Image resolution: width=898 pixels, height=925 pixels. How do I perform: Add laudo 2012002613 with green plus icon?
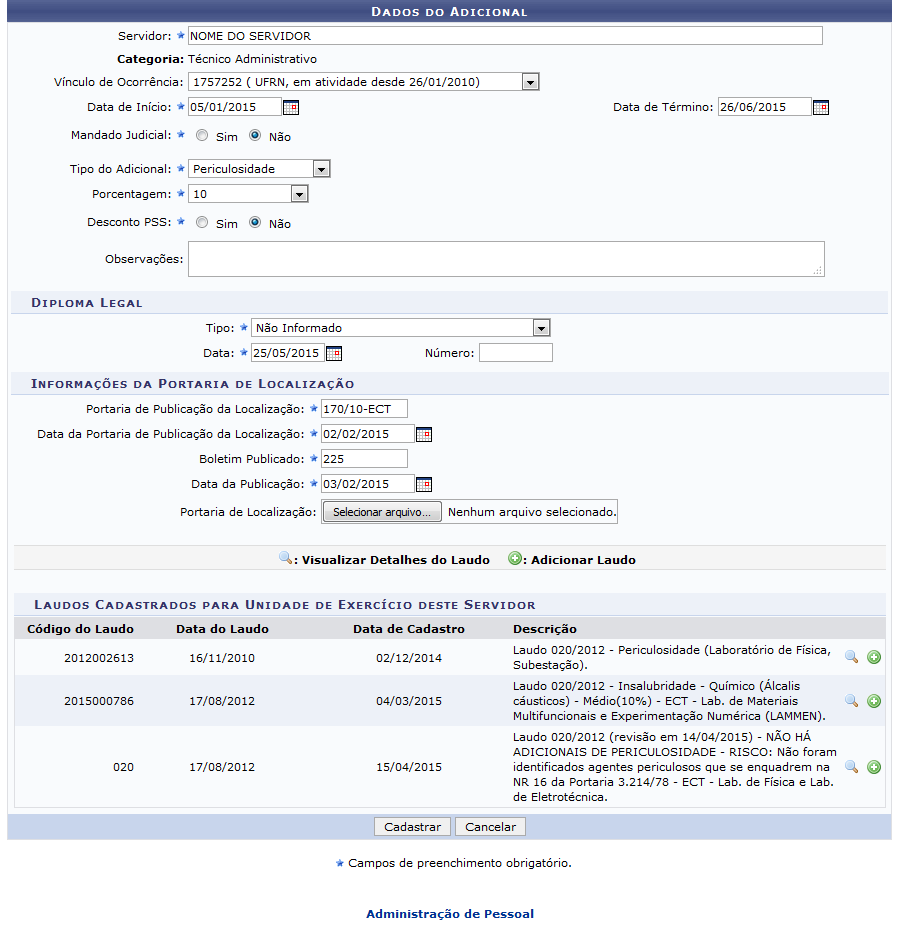(873, 657)
